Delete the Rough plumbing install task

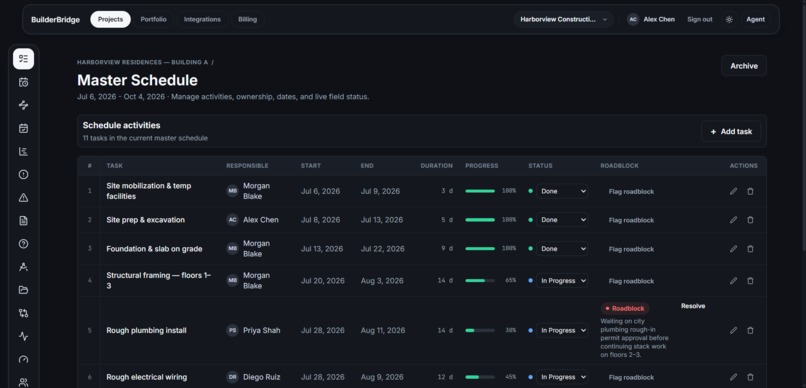750,330
